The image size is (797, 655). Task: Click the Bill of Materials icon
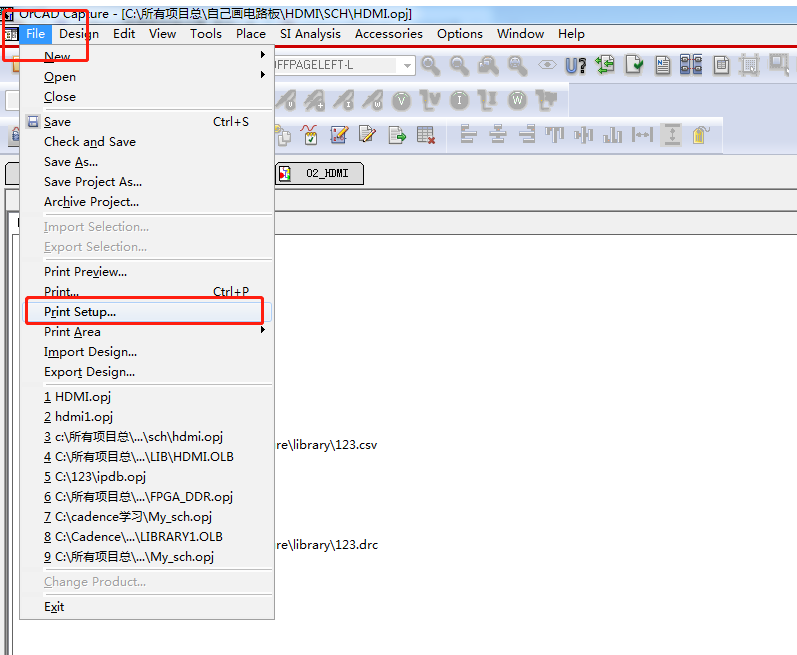tap(721, 66)
